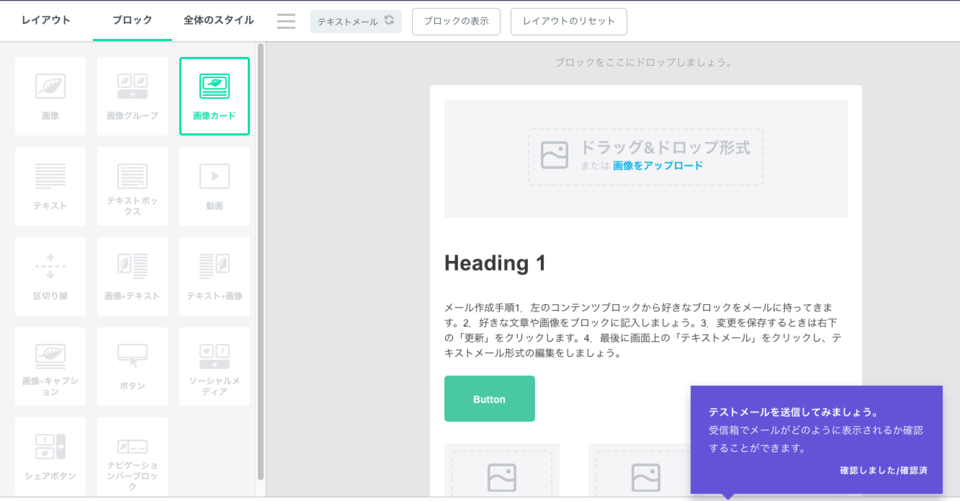This screenshot has width=960, height=501.
Task: Pick the テキスト block
Action: point(50,186)
